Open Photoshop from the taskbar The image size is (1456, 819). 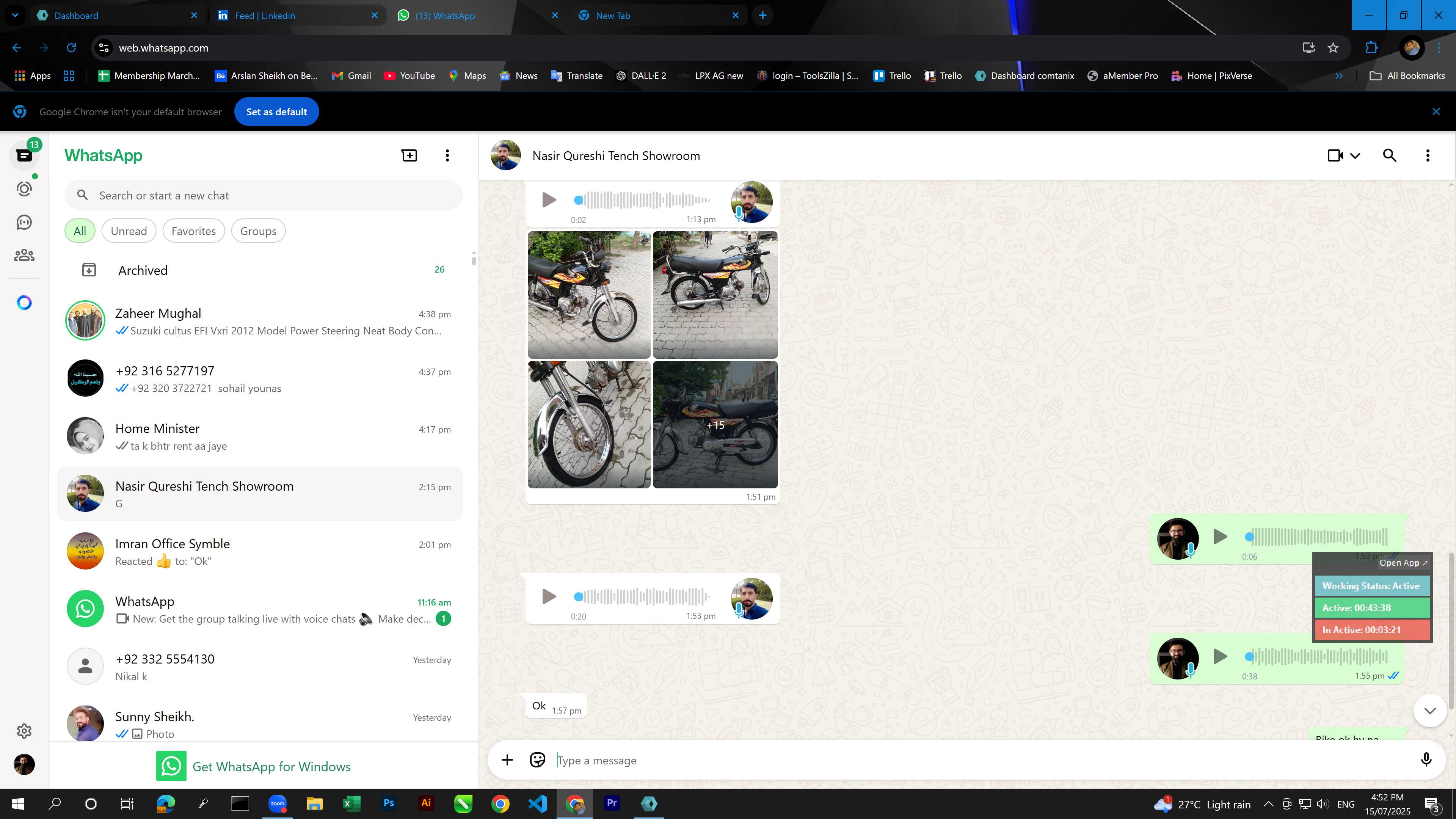(388, 803)
